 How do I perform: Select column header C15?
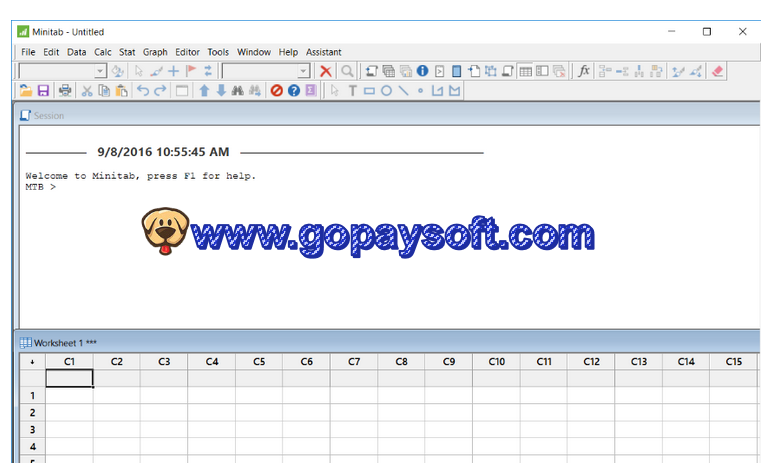point(734,362)
